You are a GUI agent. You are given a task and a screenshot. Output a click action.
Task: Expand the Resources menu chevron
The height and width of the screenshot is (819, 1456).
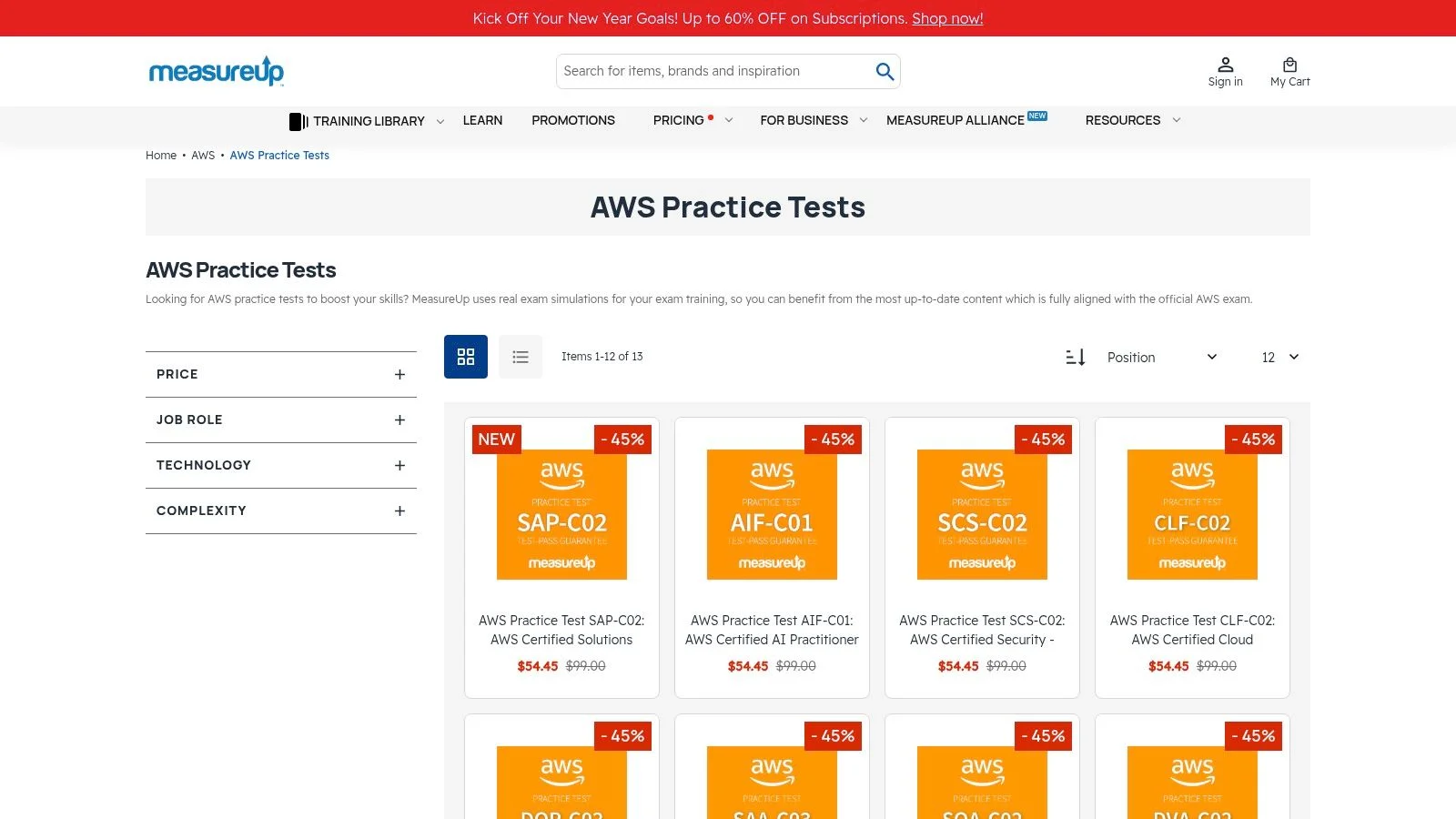point(1176,120)
